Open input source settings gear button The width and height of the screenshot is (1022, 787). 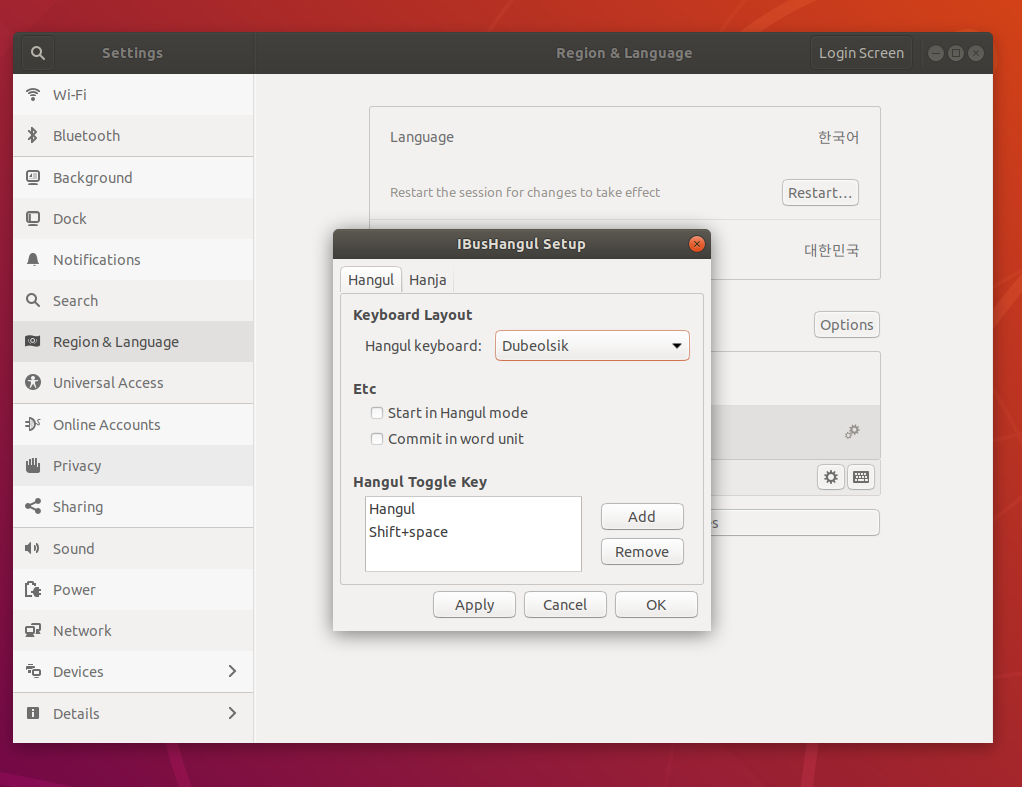coord(831,477)
